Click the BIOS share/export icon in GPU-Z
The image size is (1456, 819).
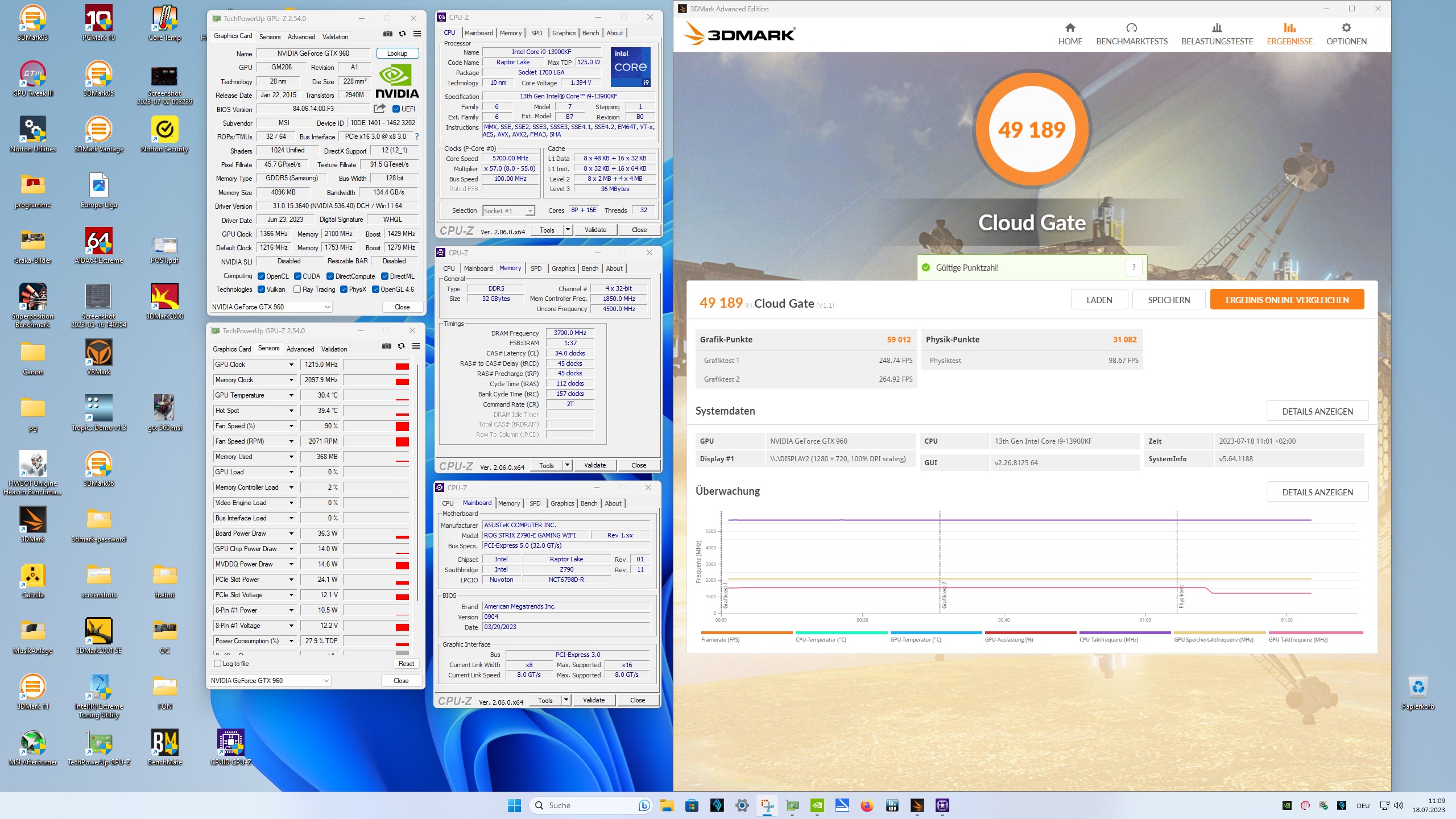(379, 109)
